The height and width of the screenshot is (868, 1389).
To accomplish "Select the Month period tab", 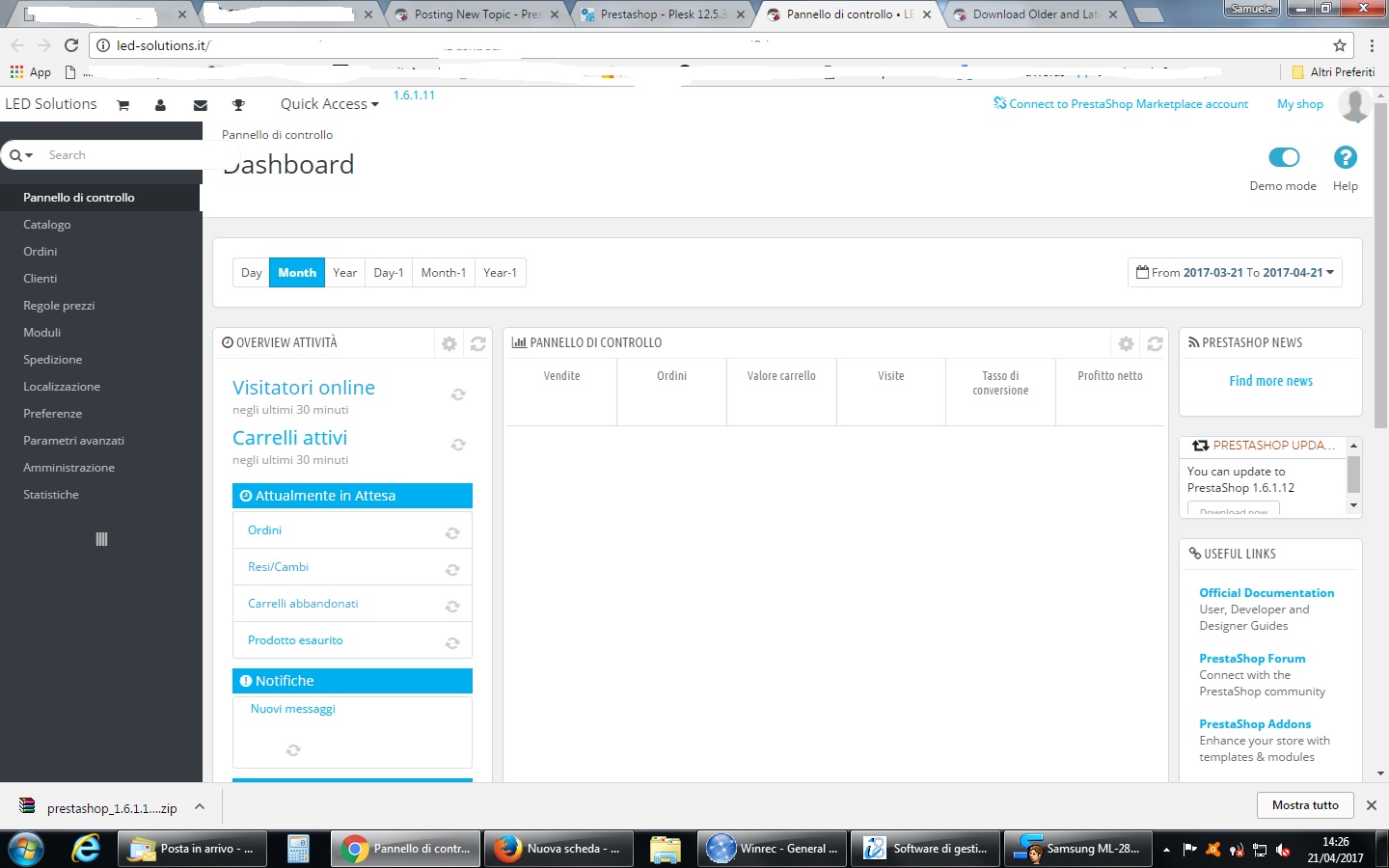I will [297, 273].
